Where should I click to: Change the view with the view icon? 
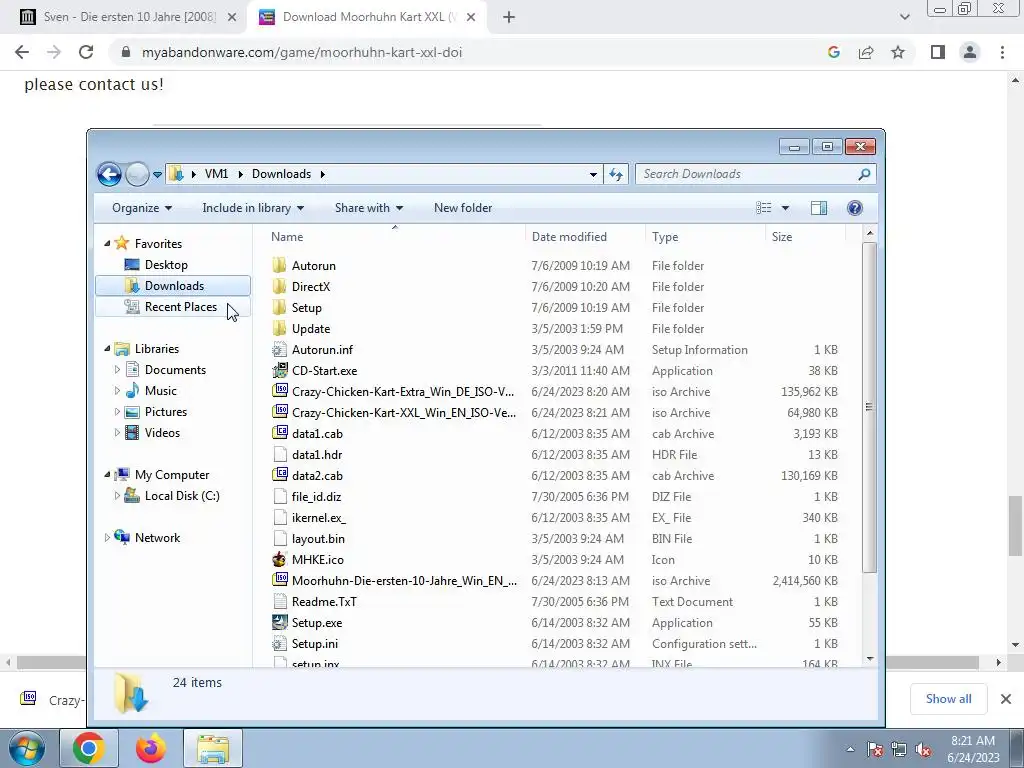coord(764,208)
